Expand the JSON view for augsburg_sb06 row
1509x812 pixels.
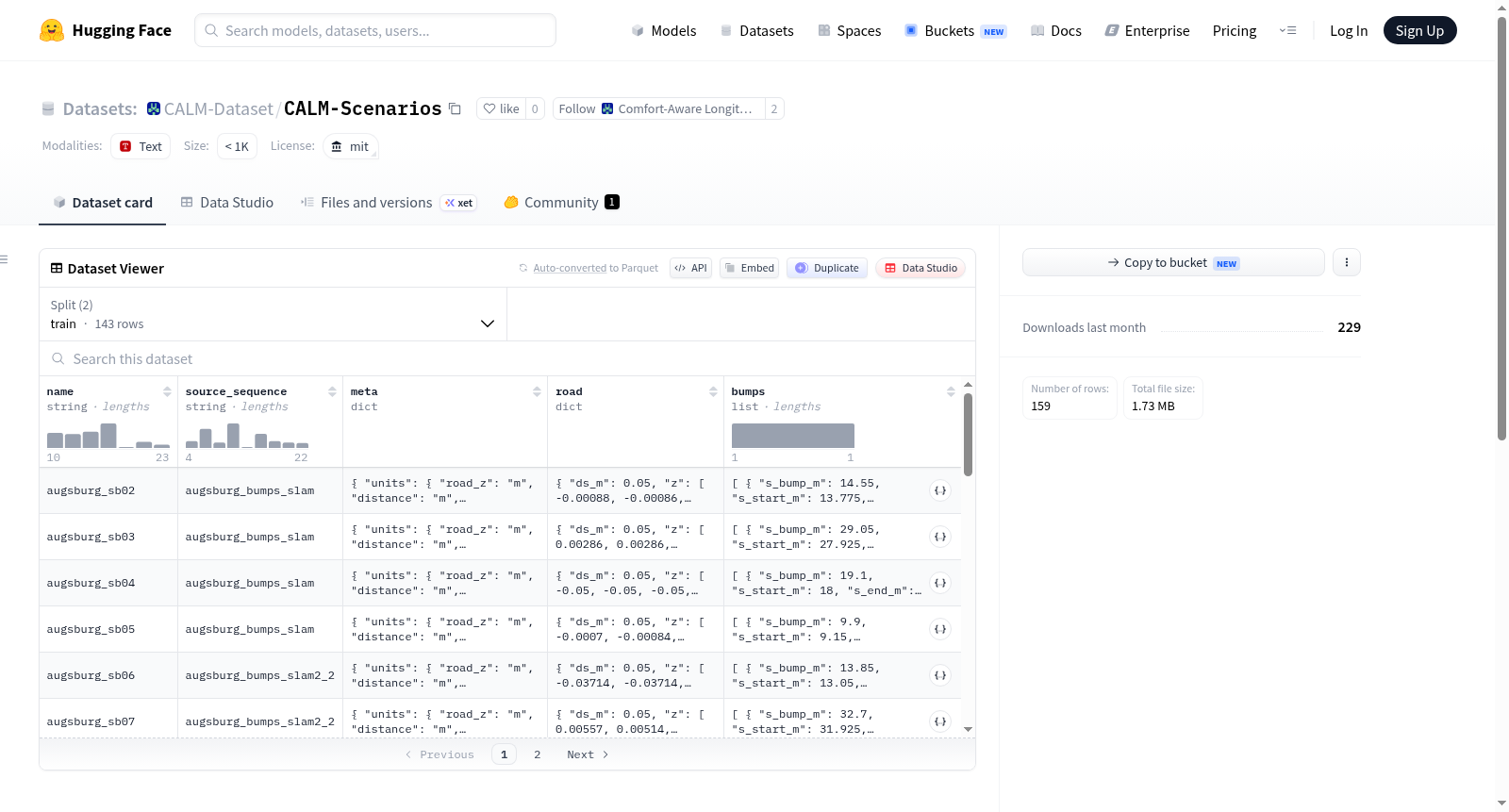coord(940,675)
